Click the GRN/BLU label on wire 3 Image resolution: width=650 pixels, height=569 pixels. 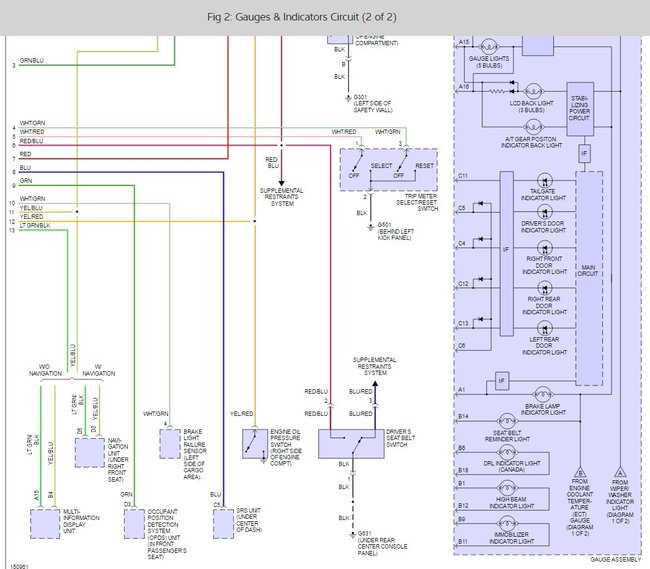point(32,61)
